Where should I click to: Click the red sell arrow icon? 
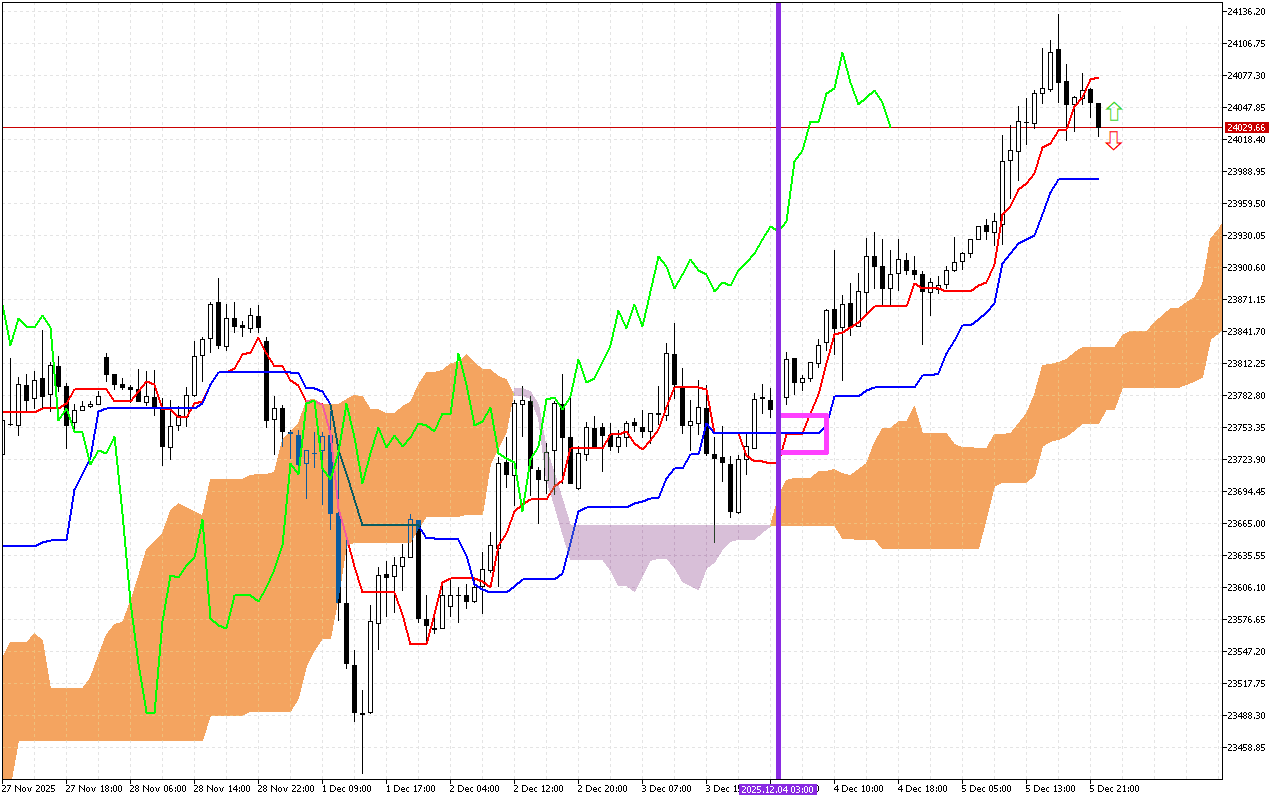(x=1115, y=142)
